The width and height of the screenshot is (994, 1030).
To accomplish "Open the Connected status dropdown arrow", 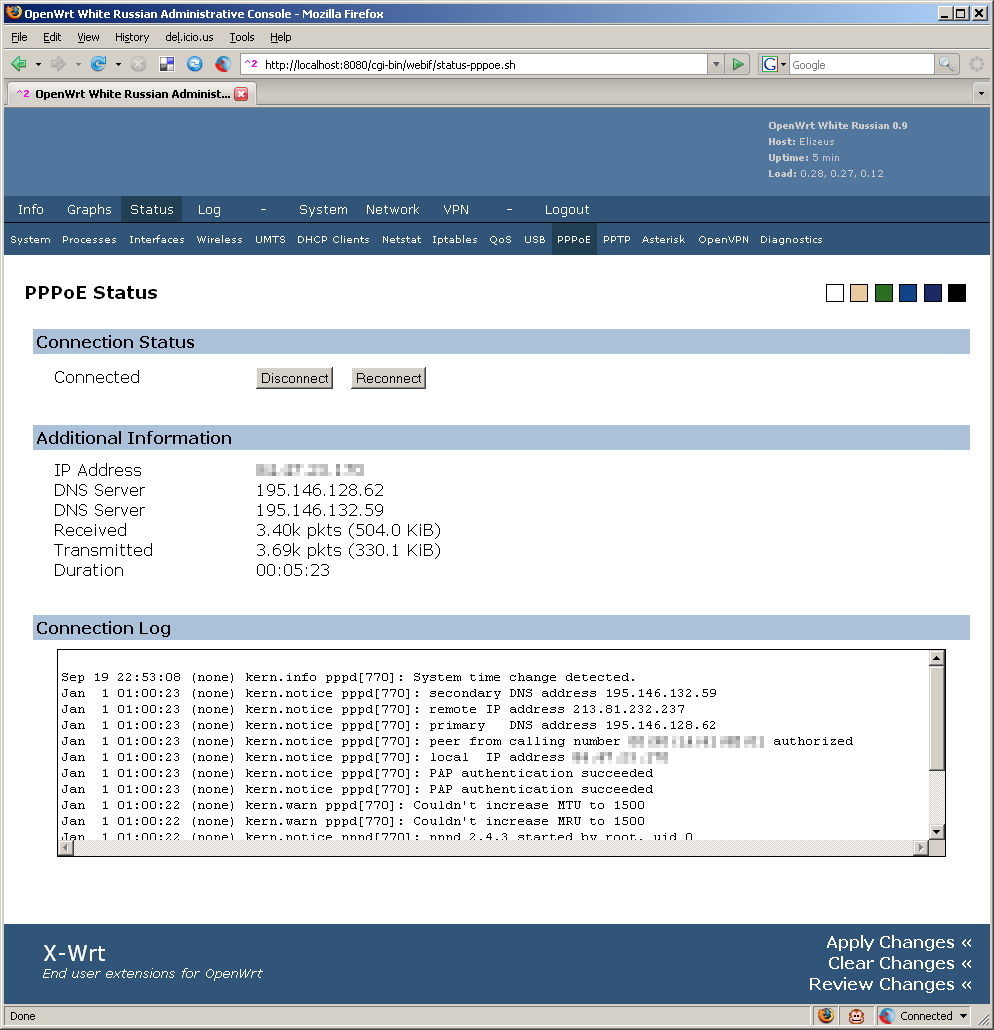I will (963, 1016).
